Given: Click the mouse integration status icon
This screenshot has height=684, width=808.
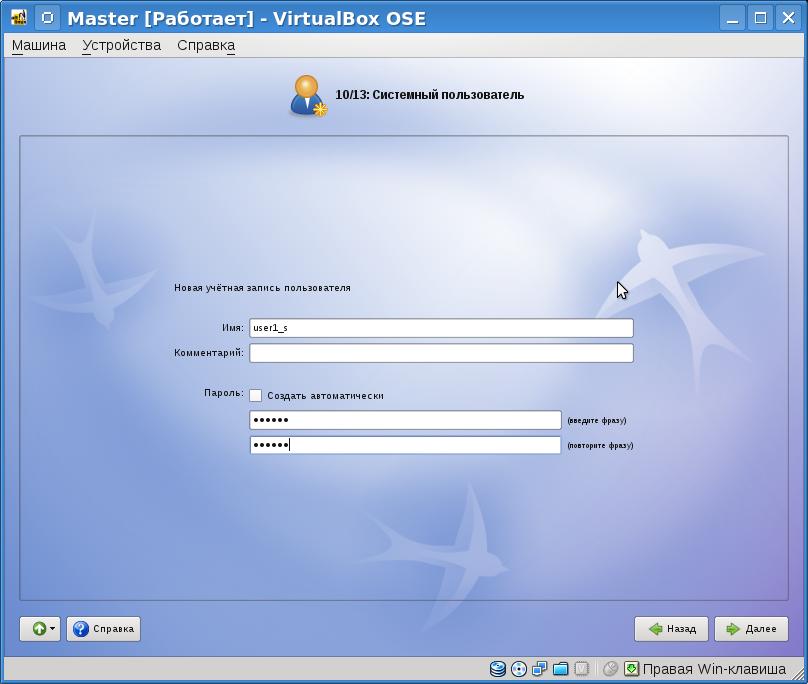Looking at the screenshot, I should 610,669.
